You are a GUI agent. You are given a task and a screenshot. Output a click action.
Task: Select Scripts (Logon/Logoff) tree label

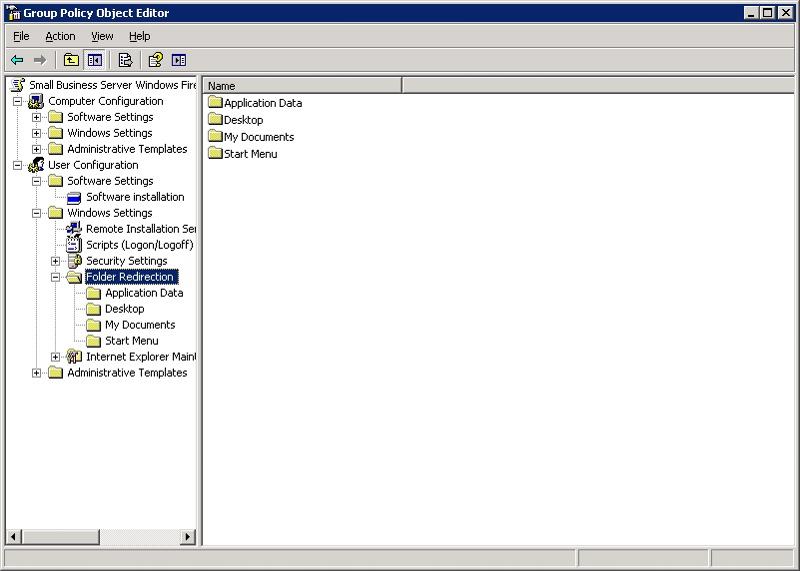coord(140,245)
